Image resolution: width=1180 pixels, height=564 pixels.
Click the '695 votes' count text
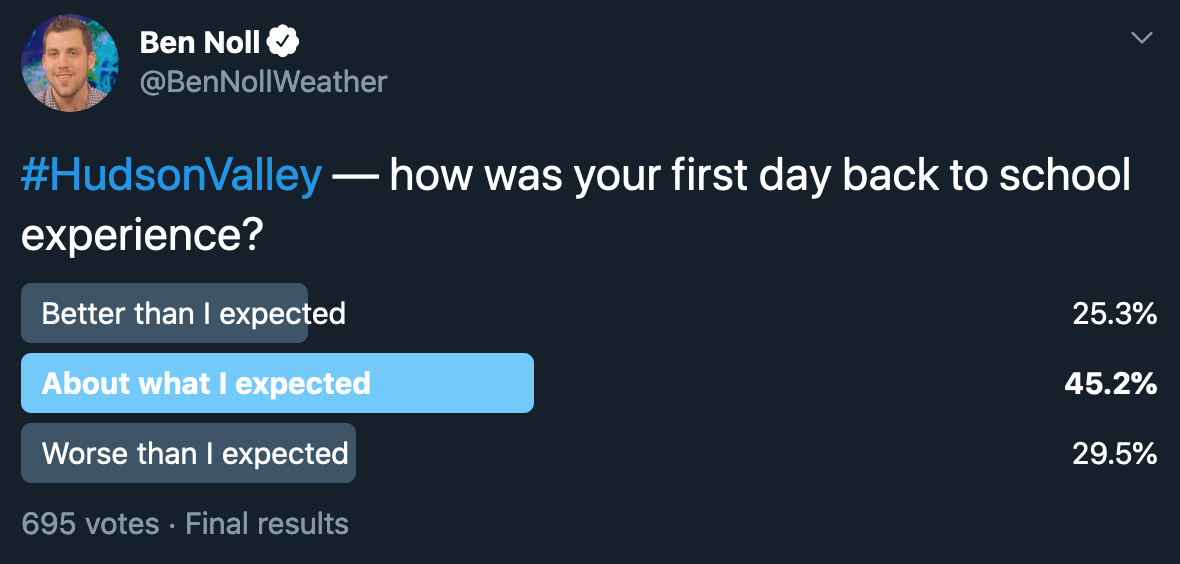[x=90, y=523]
